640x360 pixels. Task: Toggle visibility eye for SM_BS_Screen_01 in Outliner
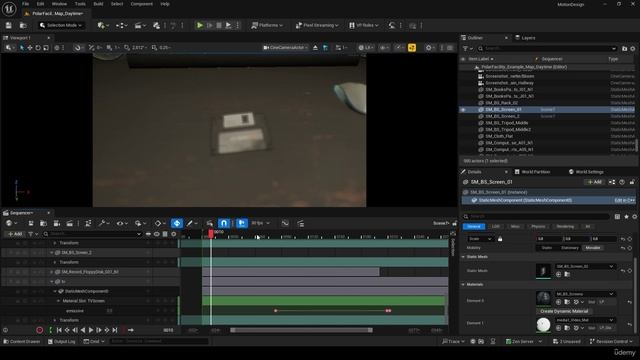point(463,109)
